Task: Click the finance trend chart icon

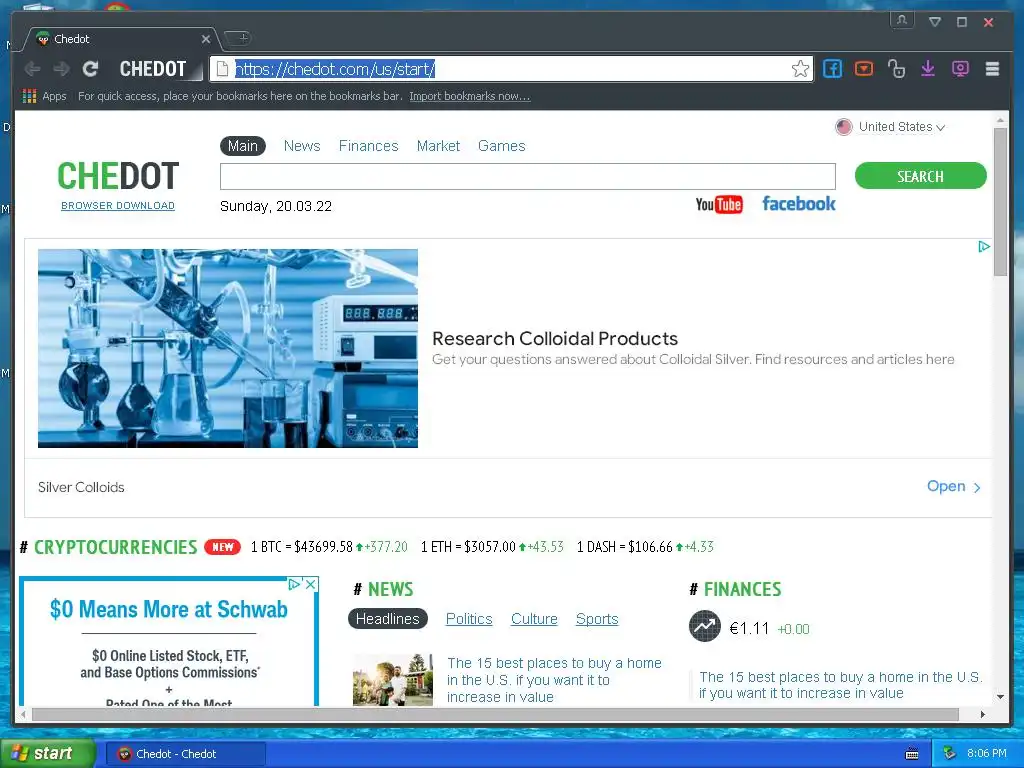Action: (705, 626)
